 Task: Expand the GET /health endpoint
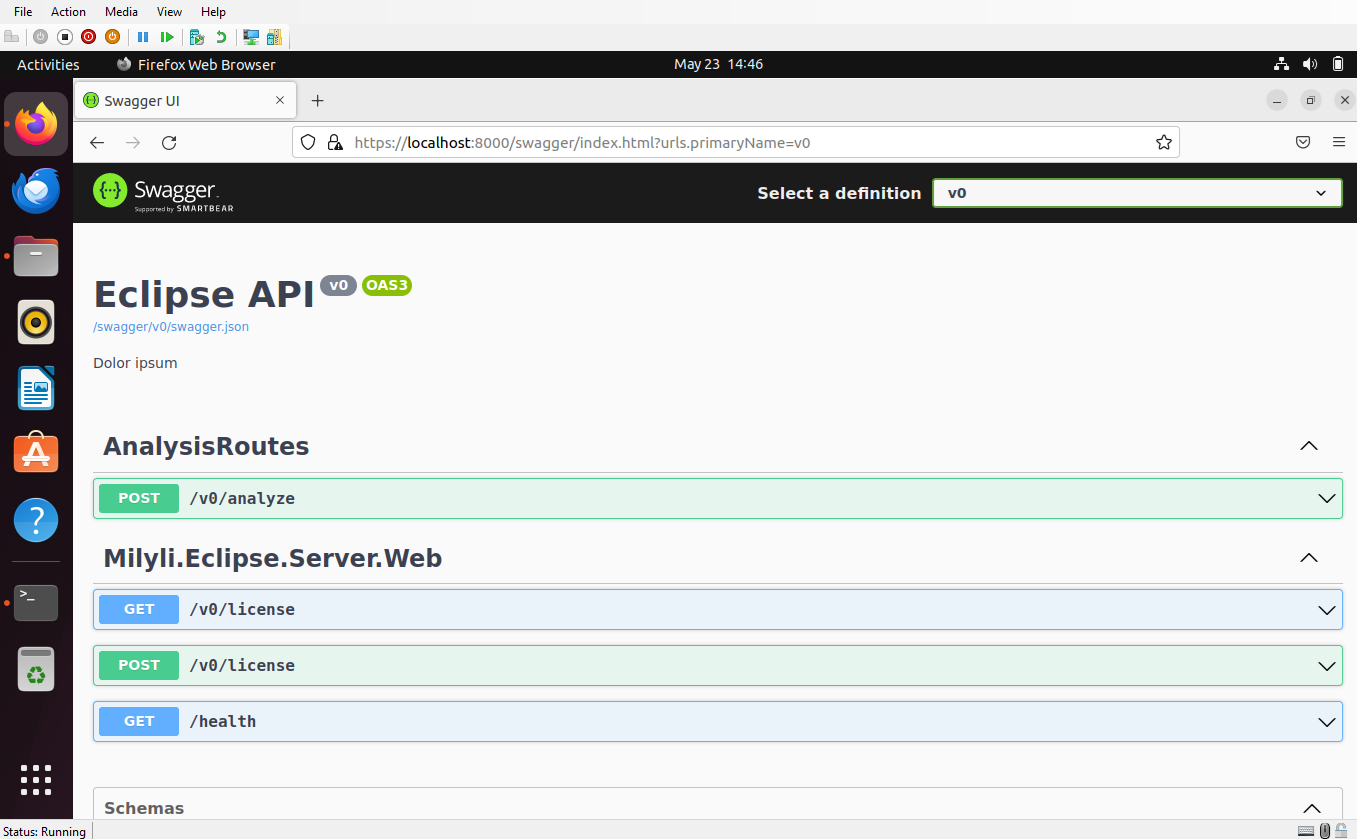click(717, 721)
